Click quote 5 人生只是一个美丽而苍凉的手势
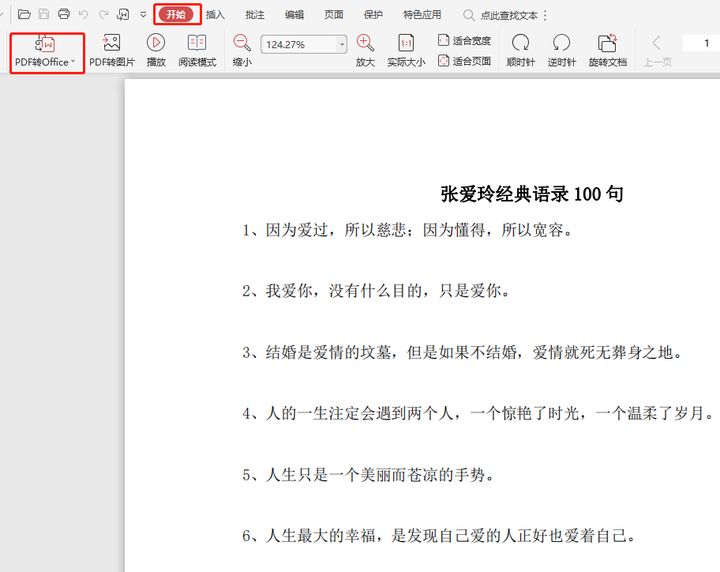The height and width of the screenshot is (572, 720). point(368,474)
